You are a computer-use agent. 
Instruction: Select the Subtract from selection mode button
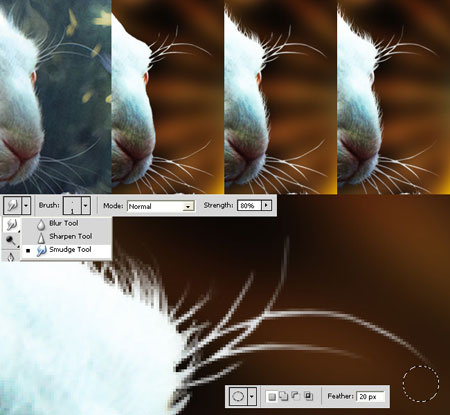296,396
